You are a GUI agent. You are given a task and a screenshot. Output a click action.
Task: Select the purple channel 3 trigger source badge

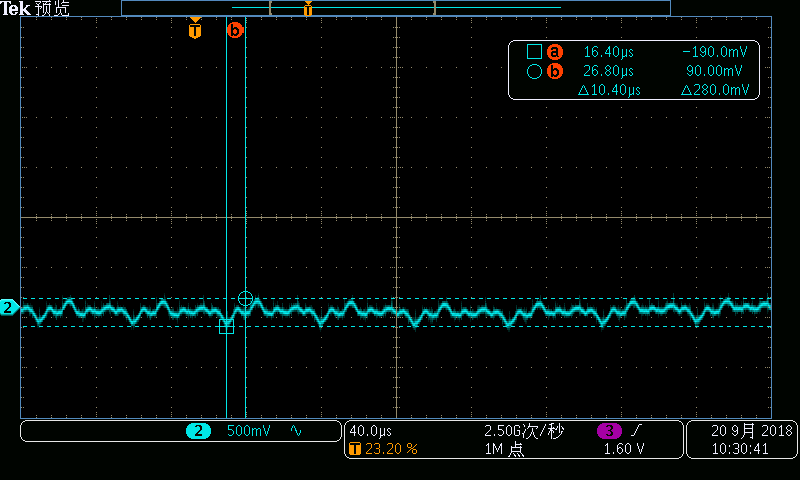tap(609, 431)
